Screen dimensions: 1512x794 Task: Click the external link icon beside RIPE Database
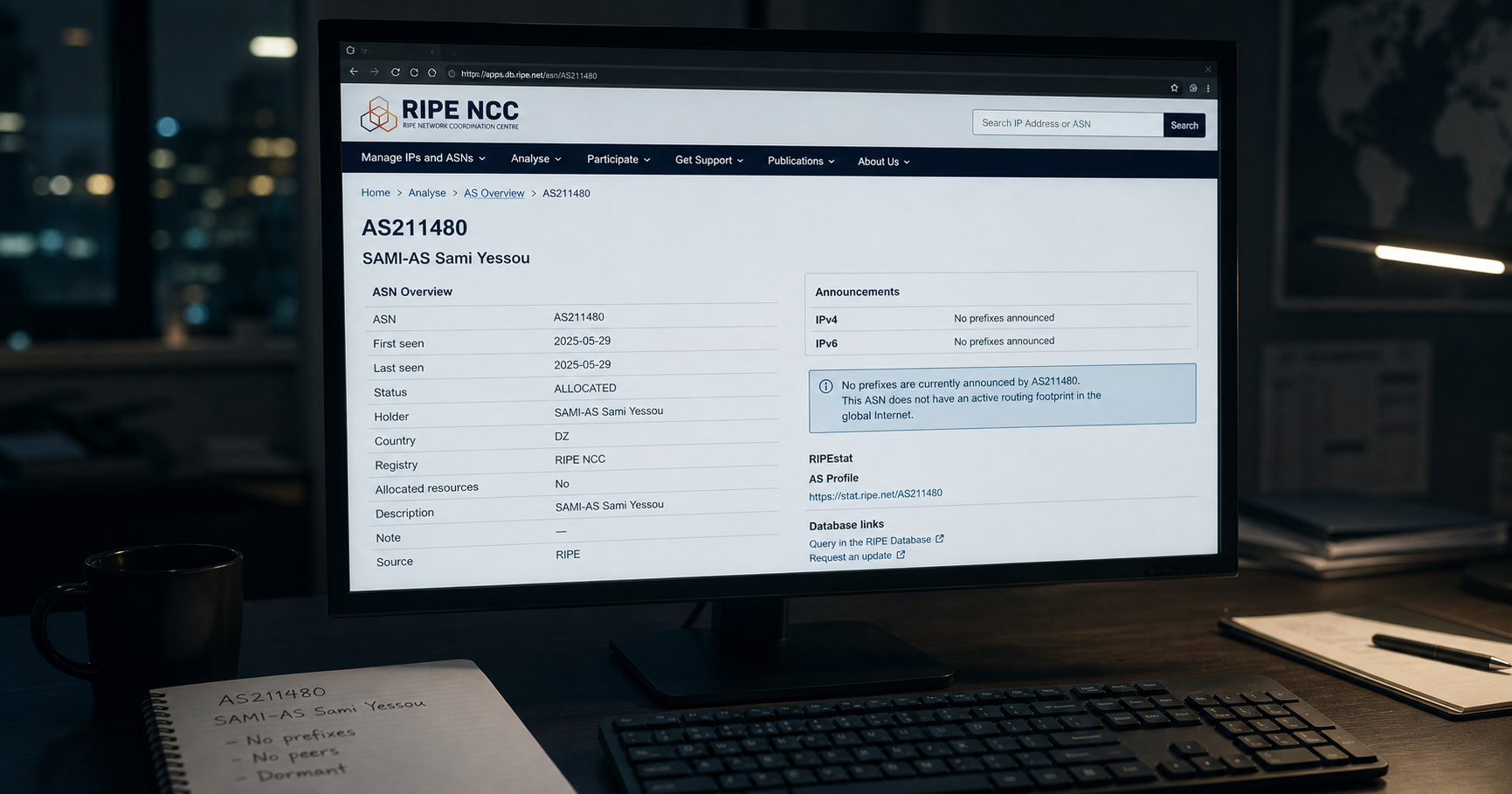coord(940,539)
